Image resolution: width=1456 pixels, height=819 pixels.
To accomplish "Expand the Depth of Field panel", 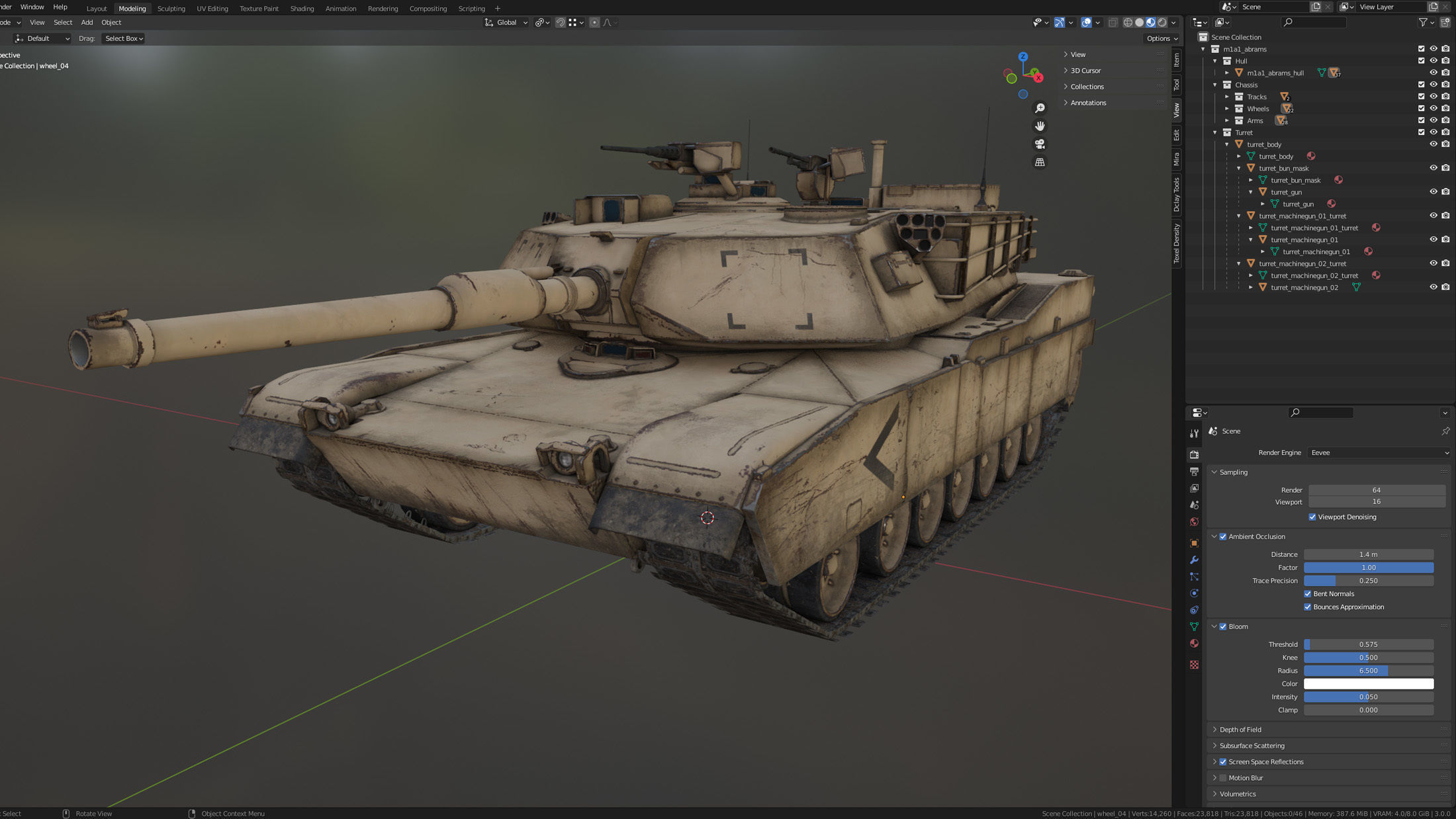I will [x=1240, y=730].
